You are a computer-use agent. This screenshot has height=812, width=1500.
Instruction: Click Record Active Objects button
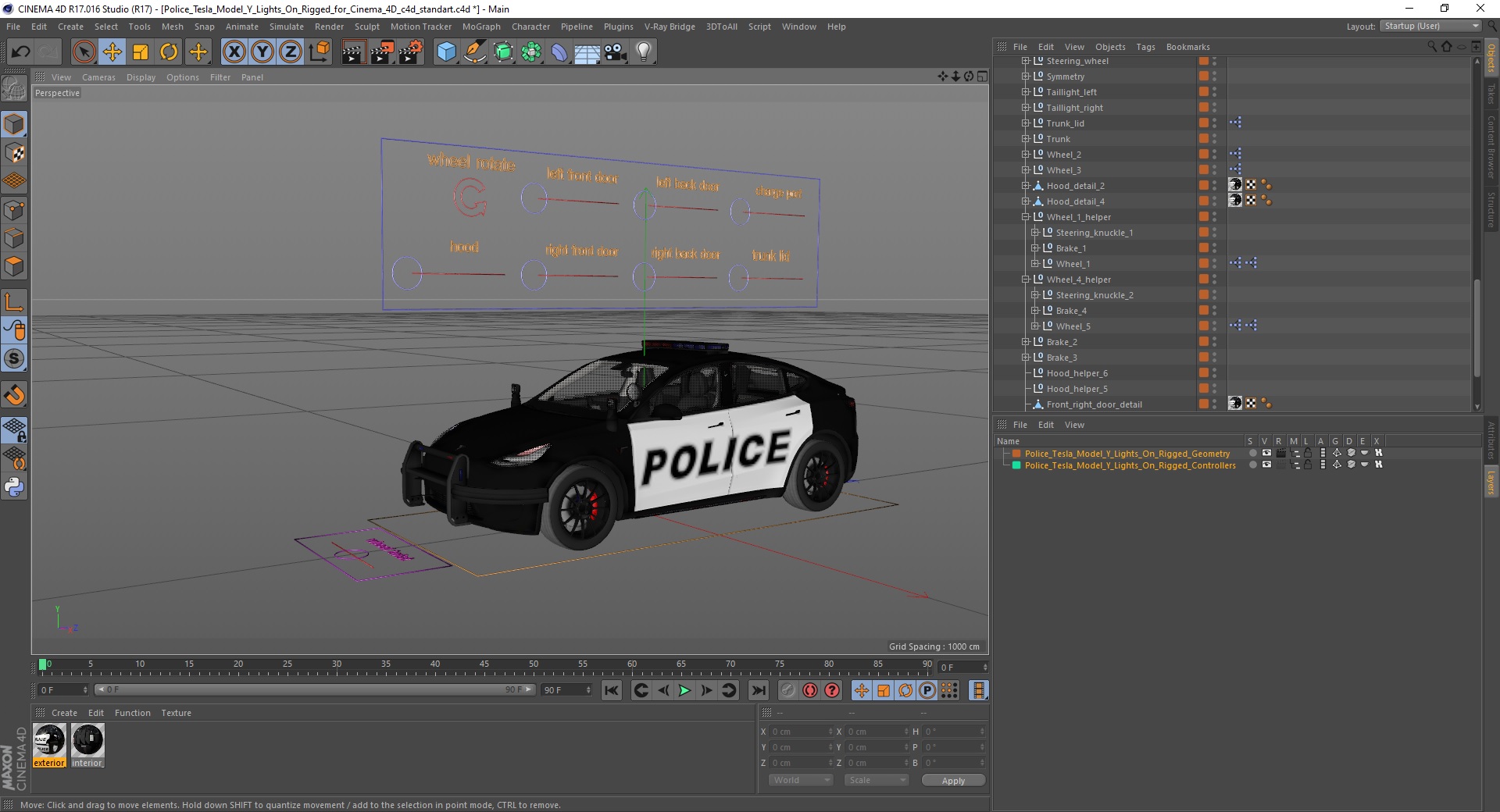[x=788, y=690]
